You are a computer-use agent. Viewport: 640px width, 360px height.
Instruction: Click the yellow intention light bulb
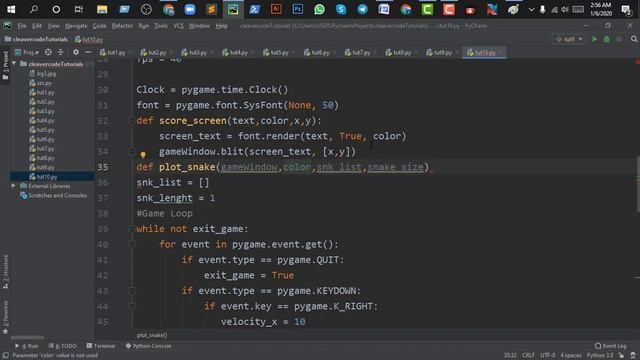pyautogui.click(x=143, y=155)
